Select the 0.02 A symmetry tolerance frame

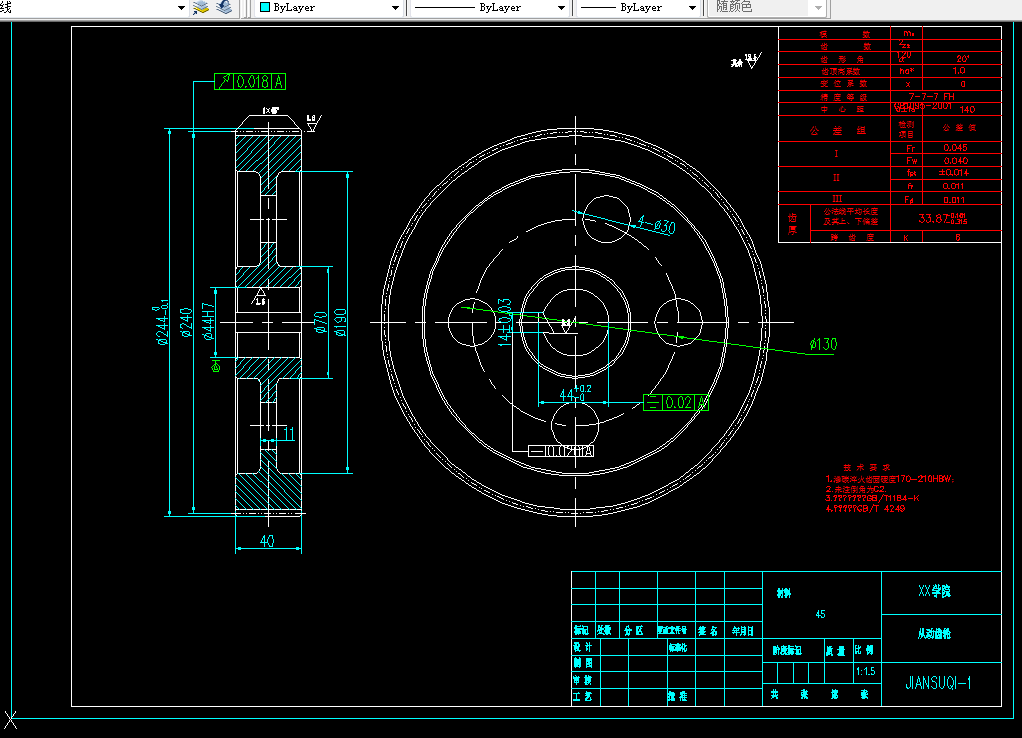(x=675, y=402)
